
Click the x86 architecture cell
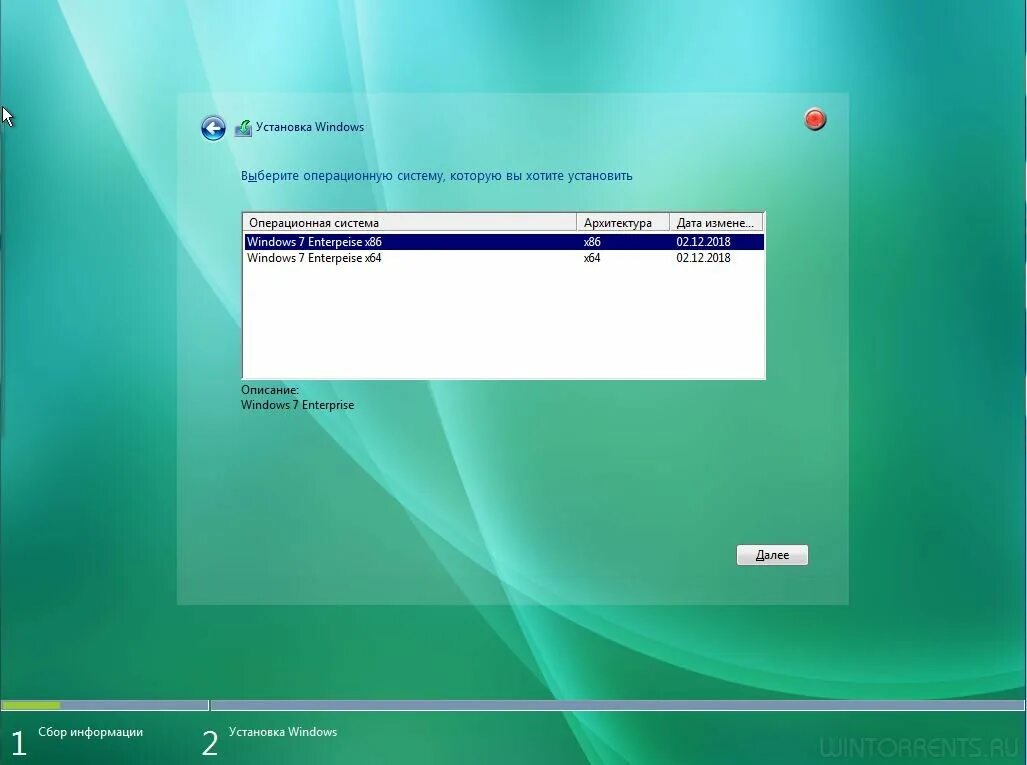click(592, 242)
